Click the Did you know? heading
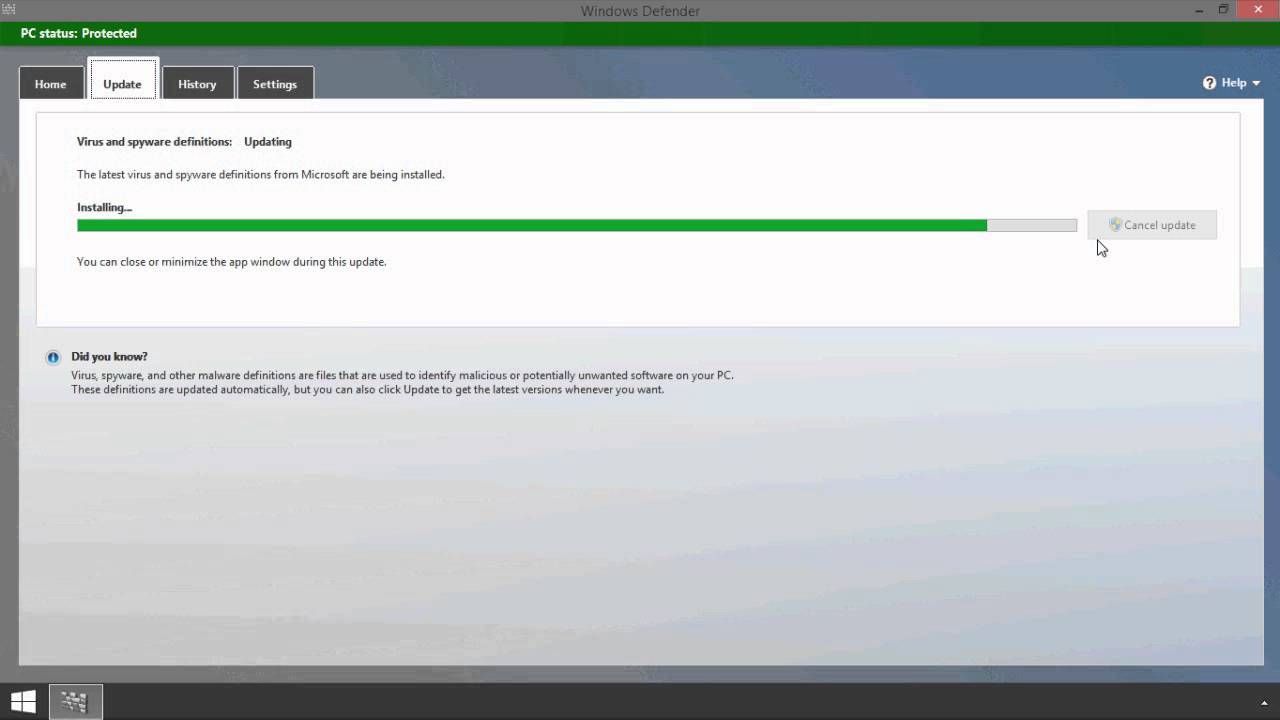 (109, 356)
